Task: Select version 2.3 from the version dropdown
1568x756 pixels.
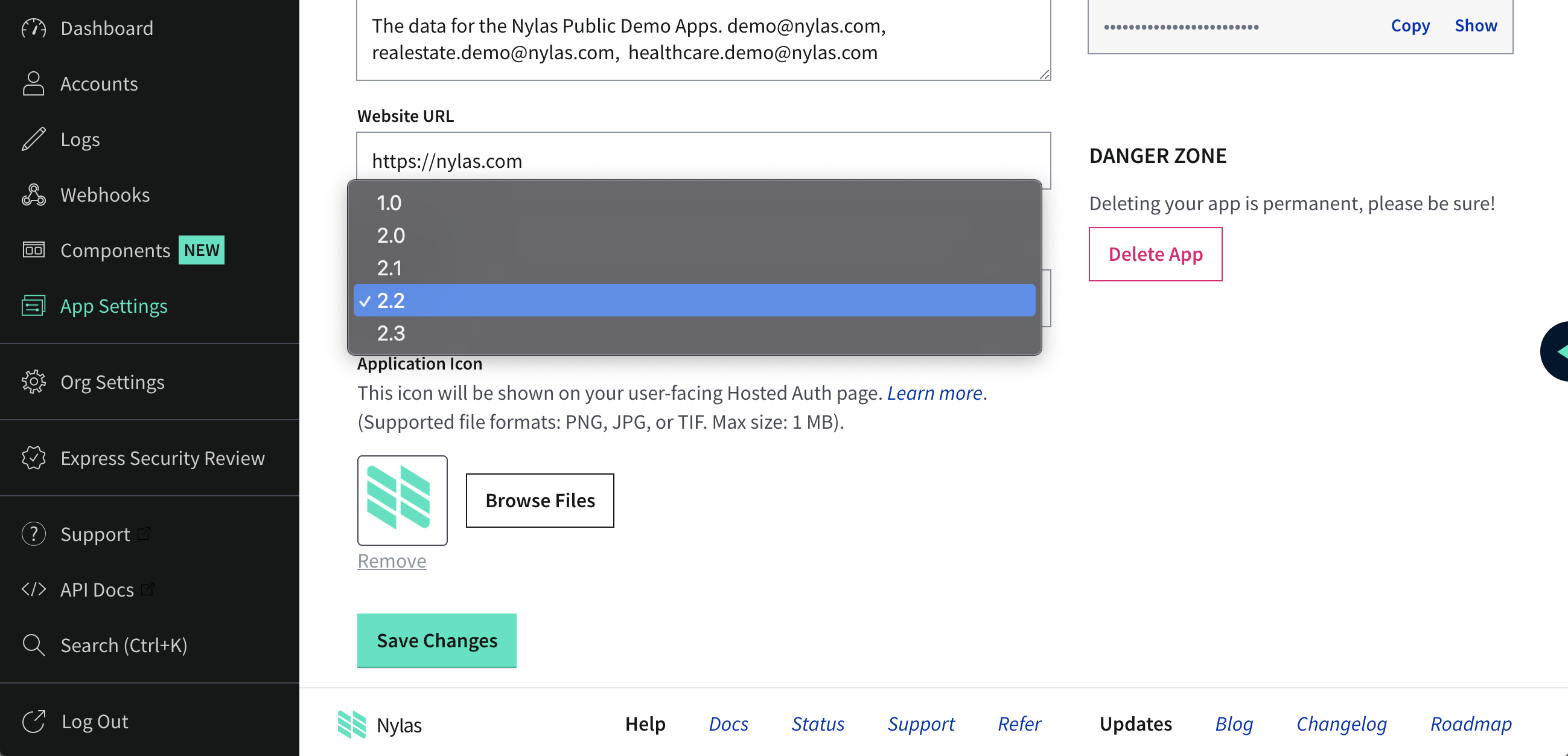Action: tap(391, 333)
